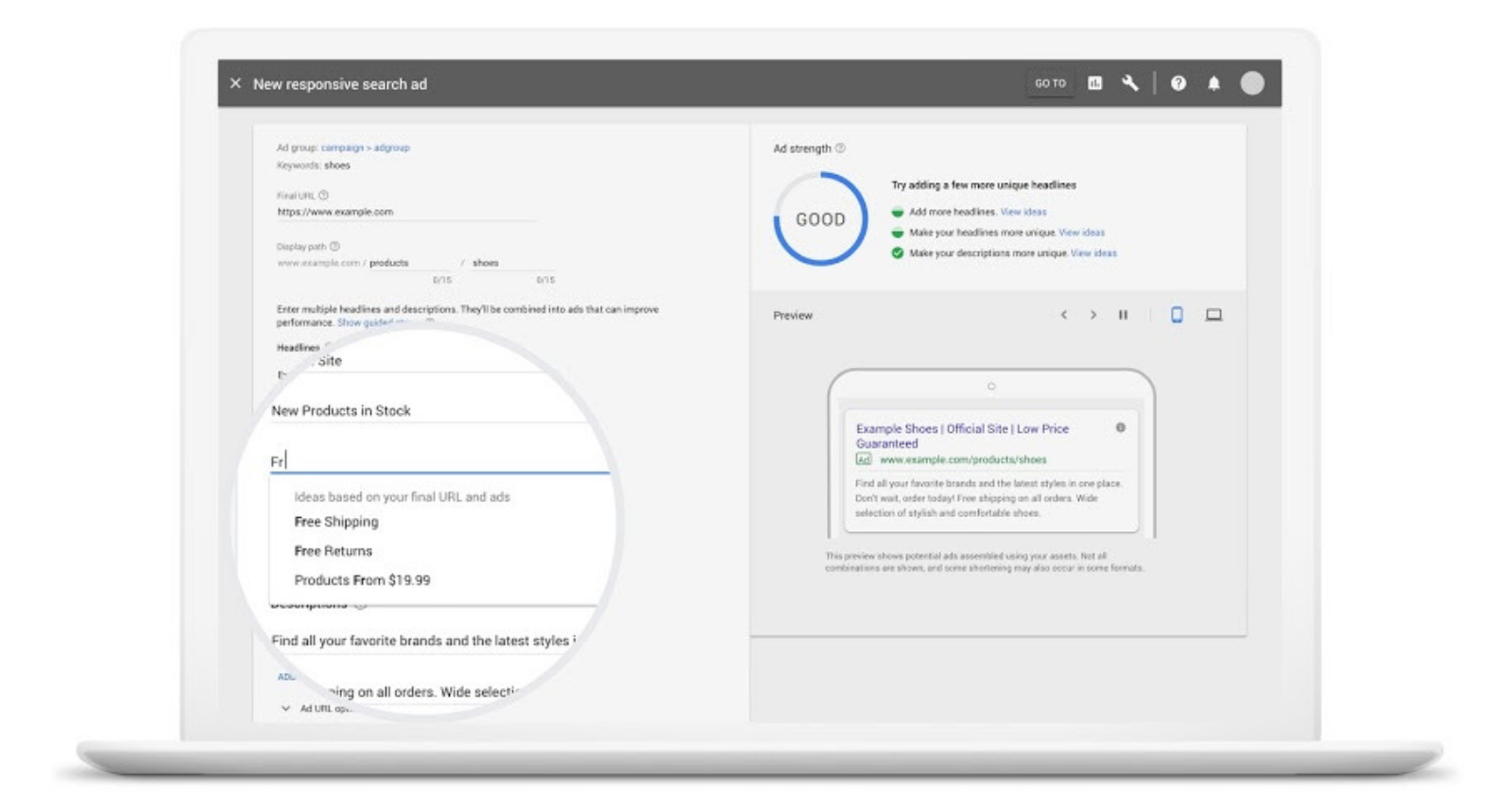Click the Try adding a few more unique headlines text
The height and width of the screenshot is (794, 1512).
pos(984,185)
